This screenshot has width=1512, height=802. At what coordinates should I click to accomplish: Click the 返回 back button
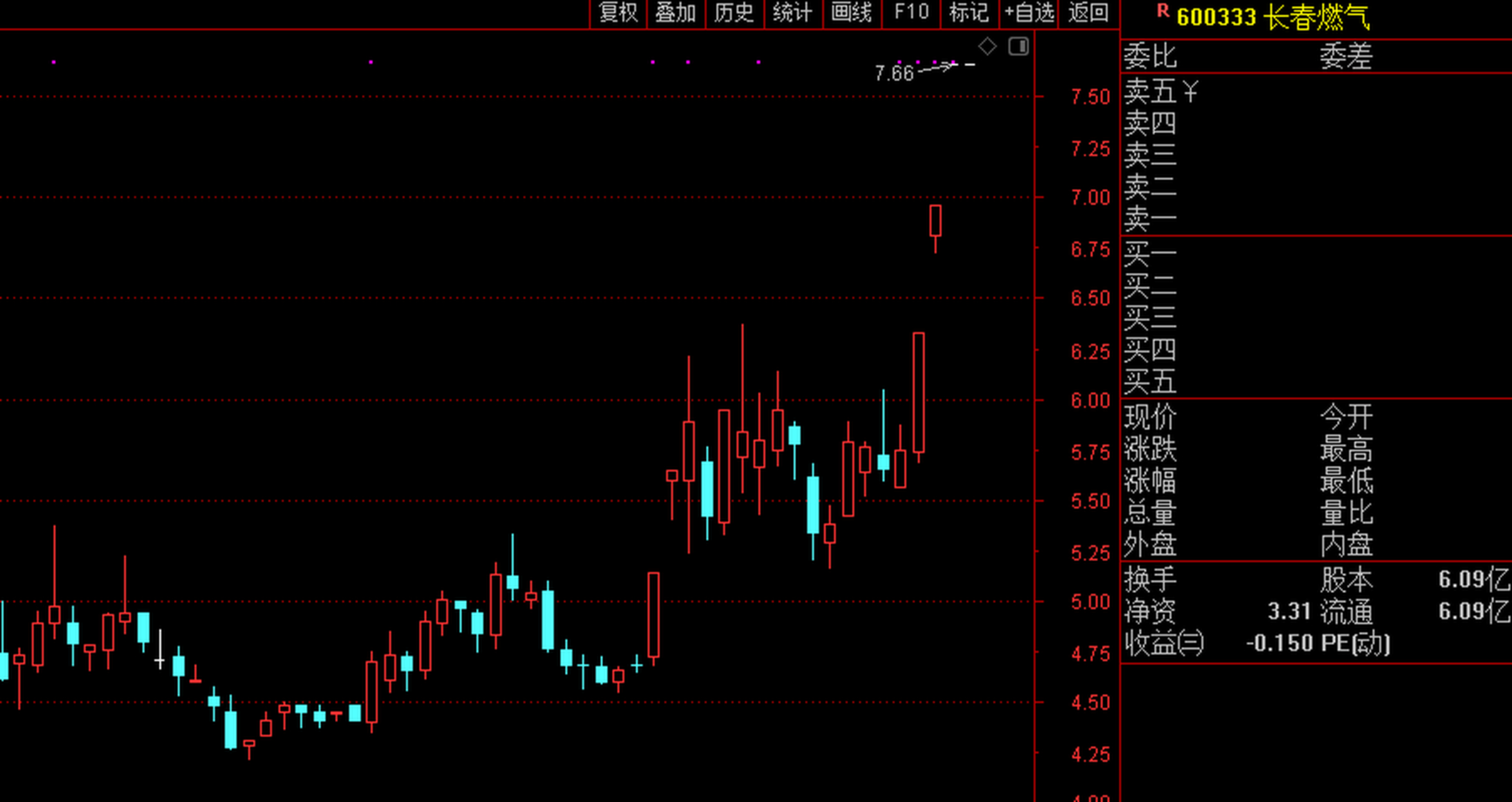(1088, 13)
